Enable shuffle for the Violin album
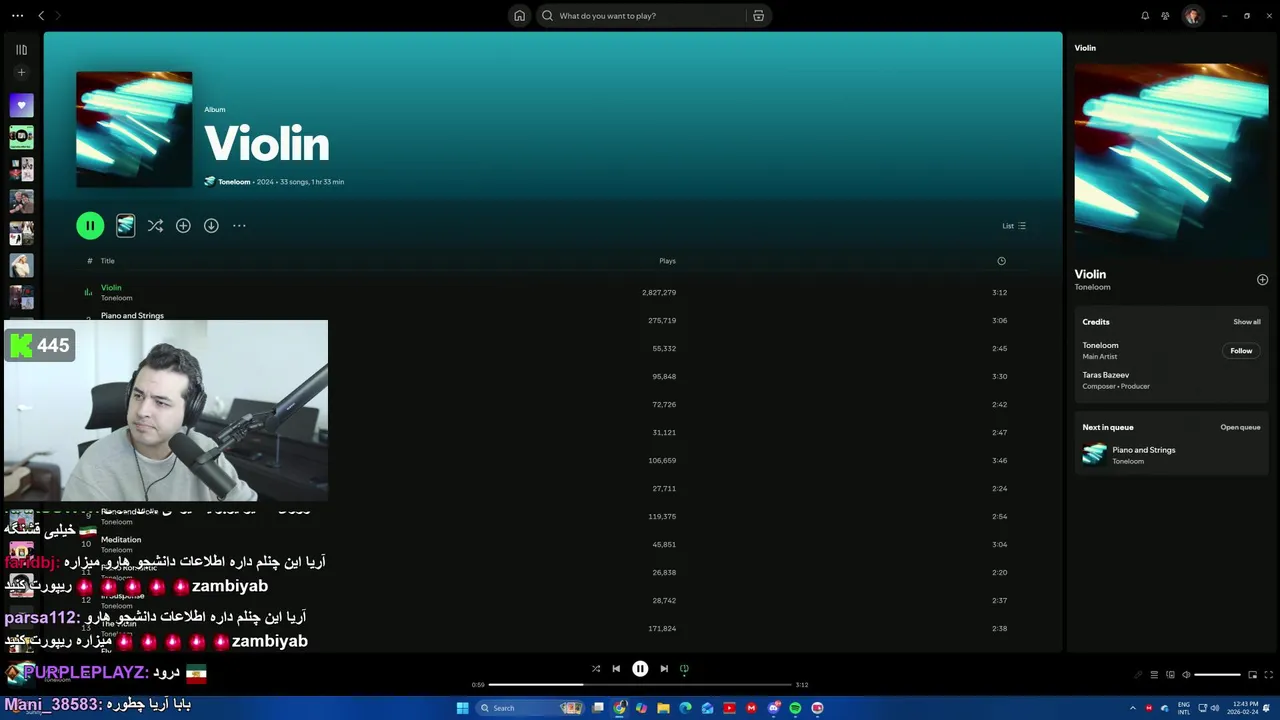 [x=155, y=226]
